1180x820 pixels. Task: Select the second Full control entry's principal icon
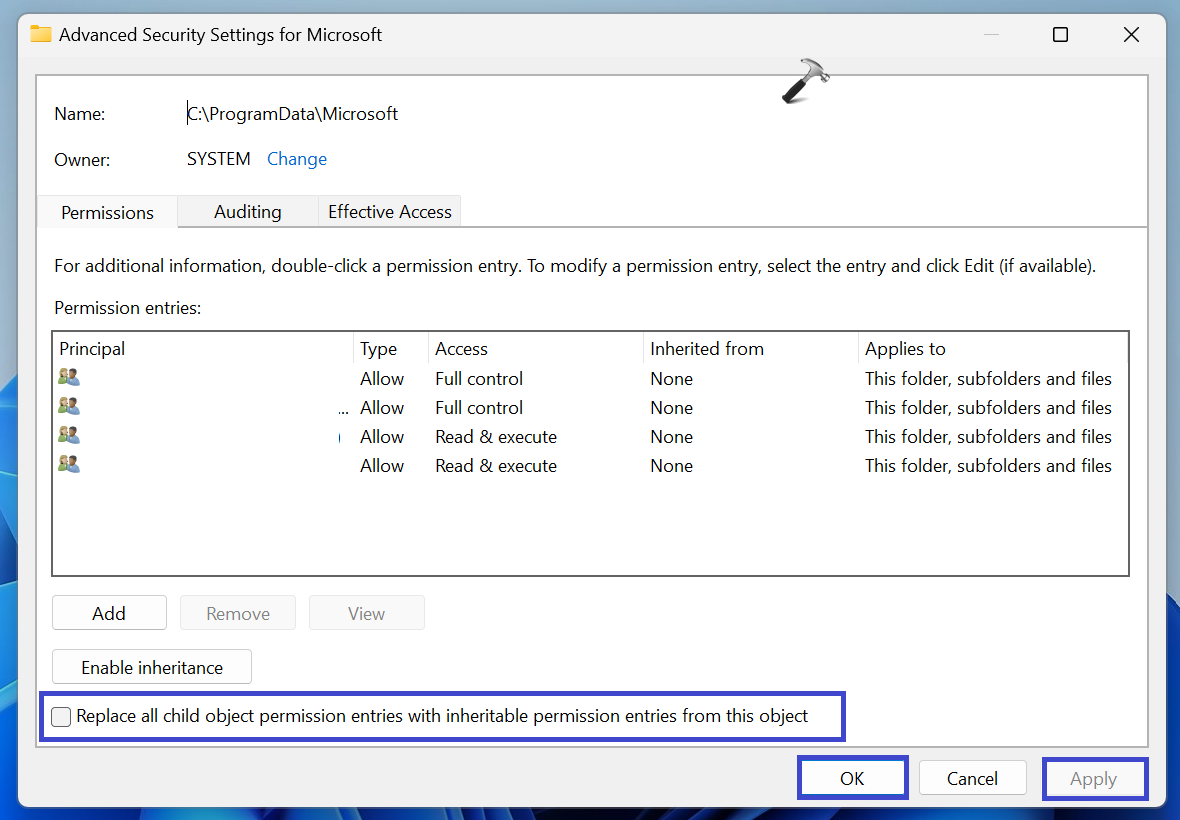(x=69, y=407)
